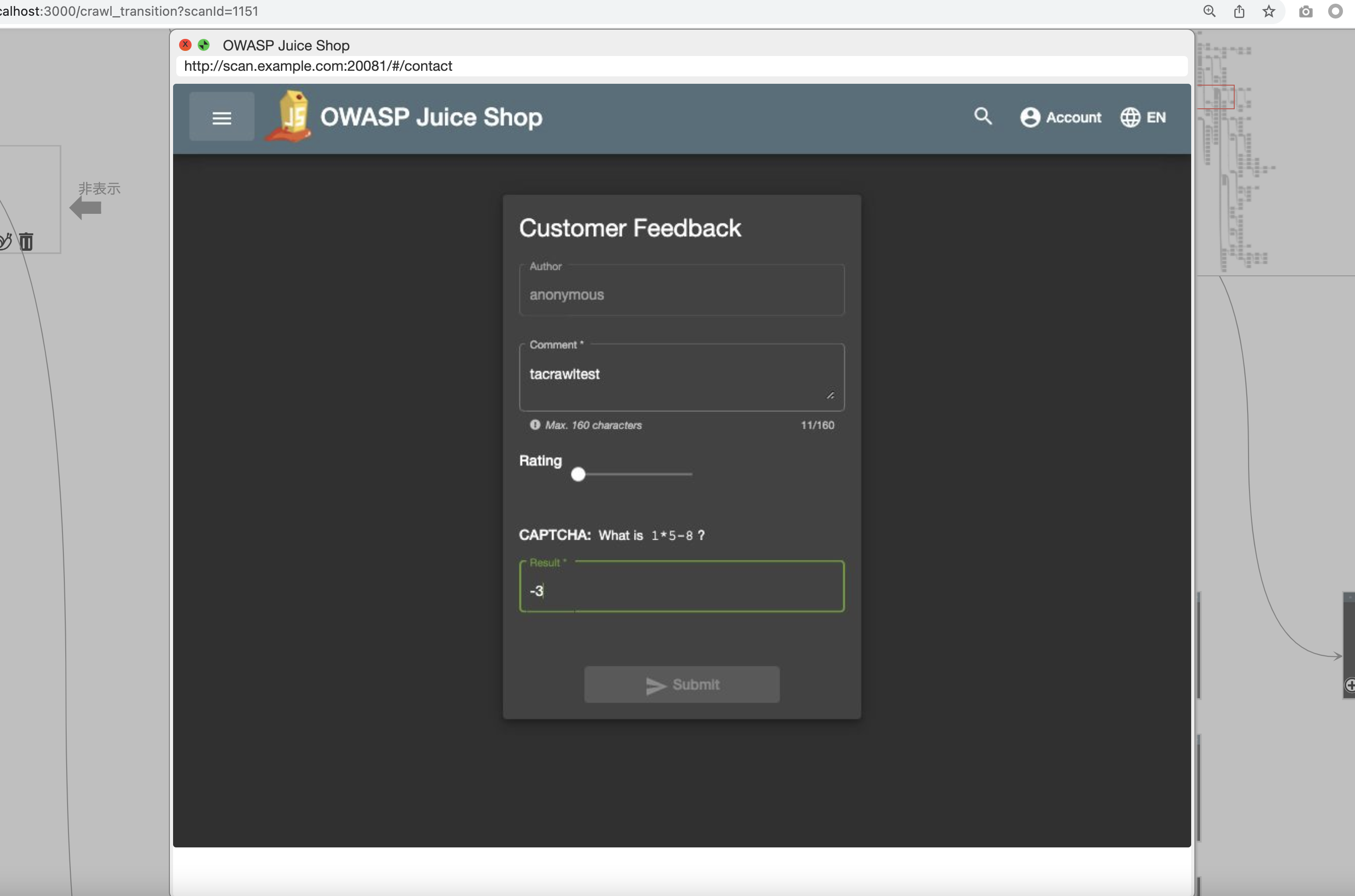The width and height of the screenshot is (1355, 896).
Task: Open the EN language selector
Action: pos(1143,117)
